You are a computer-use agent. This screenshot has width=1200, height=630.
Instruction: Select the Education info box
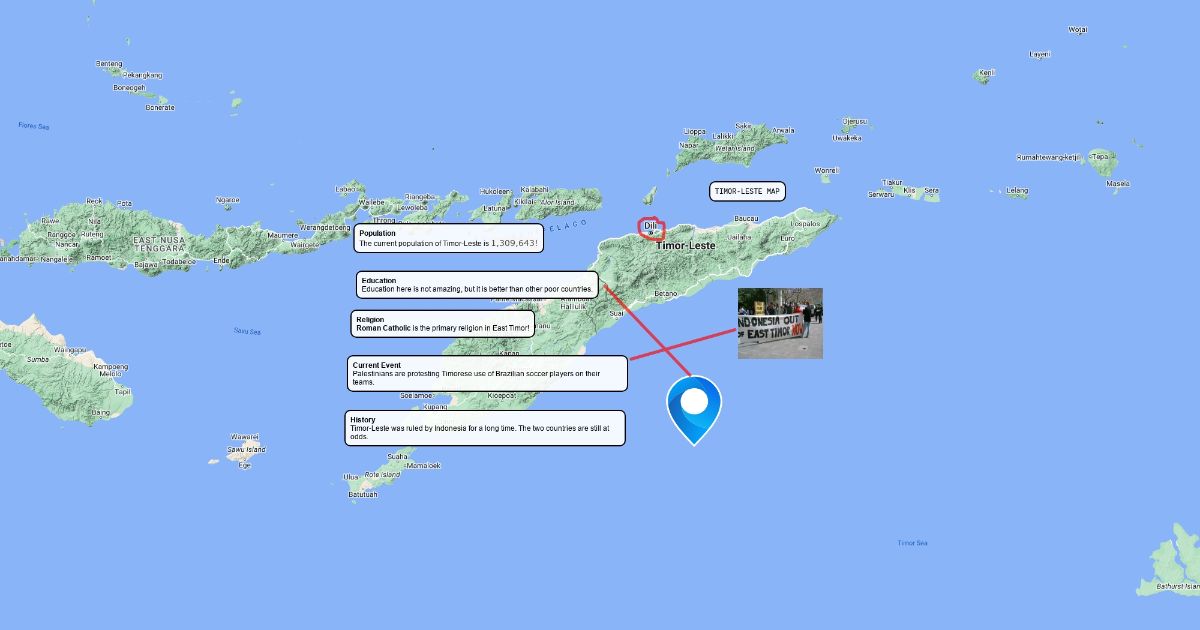(x=477, y=285)
